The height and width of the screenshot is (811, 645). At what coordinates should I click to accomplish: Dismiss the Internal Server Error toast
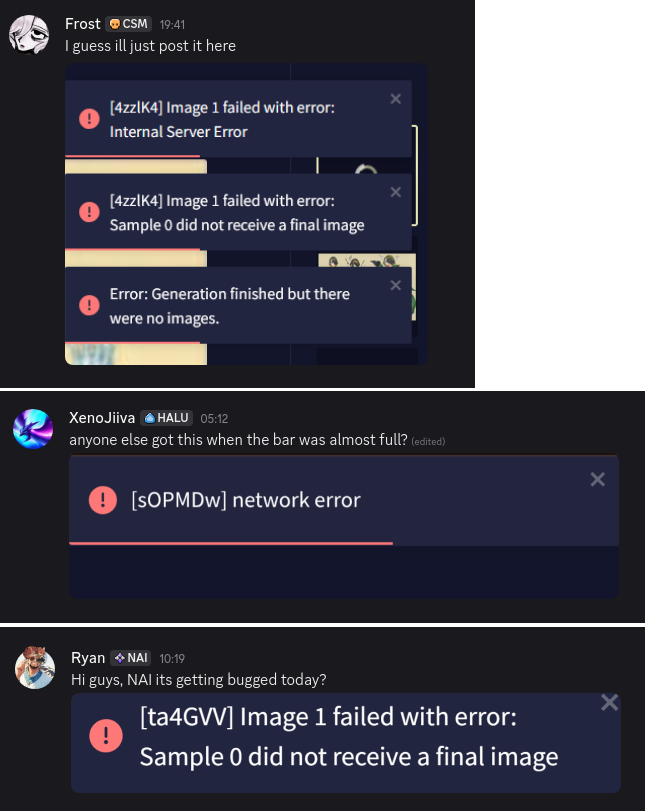click(396, 99)
